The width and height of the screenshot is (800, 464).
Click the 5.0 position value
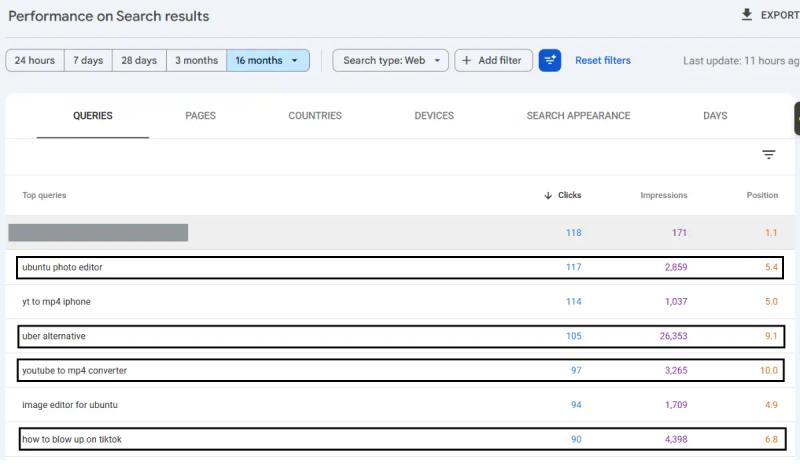click(771, 302)
